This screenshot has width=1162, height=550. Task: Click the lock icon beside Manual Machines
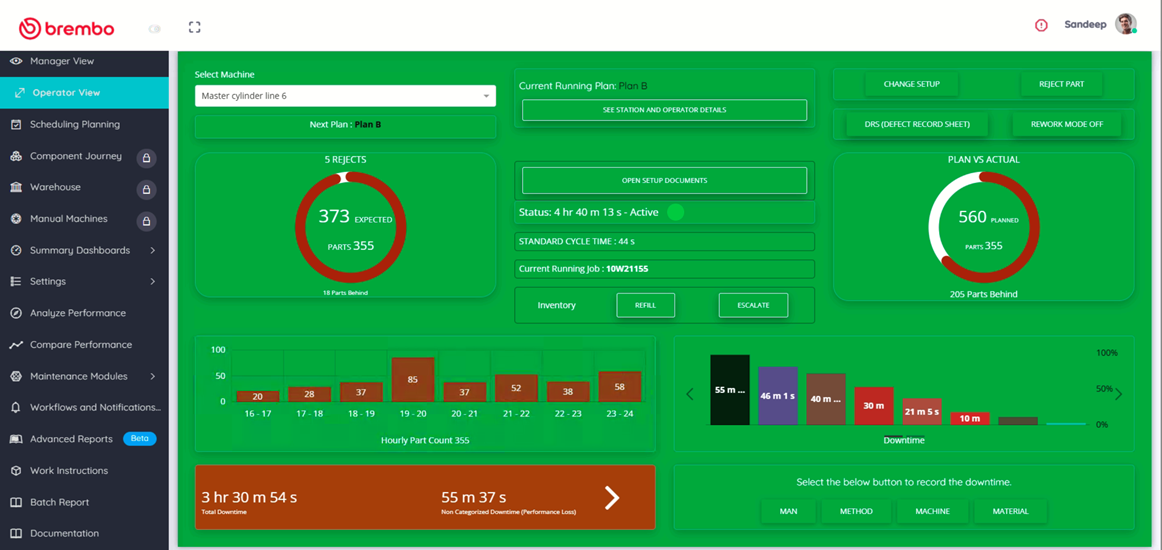[x=146, y=220]
